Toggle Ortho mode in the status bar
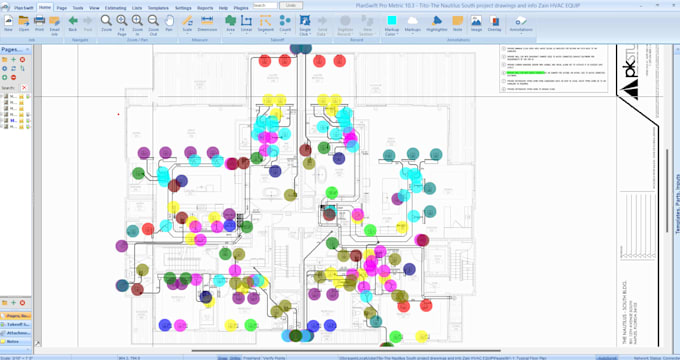The image size is (680, 360). click(x=235, y=358)
